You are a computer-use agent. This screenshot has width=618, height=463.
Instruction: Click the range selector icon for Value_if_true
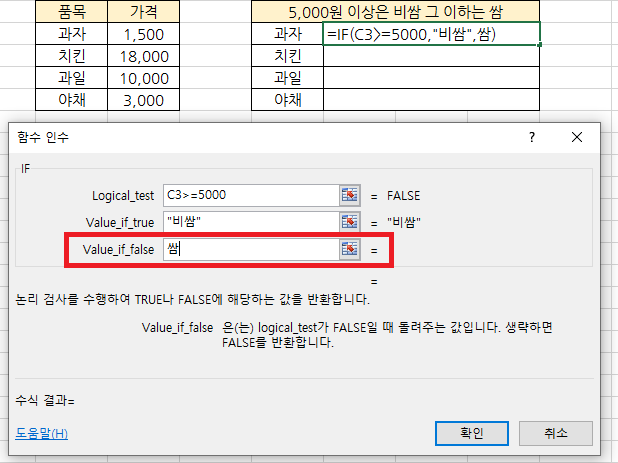pos(350,222)
